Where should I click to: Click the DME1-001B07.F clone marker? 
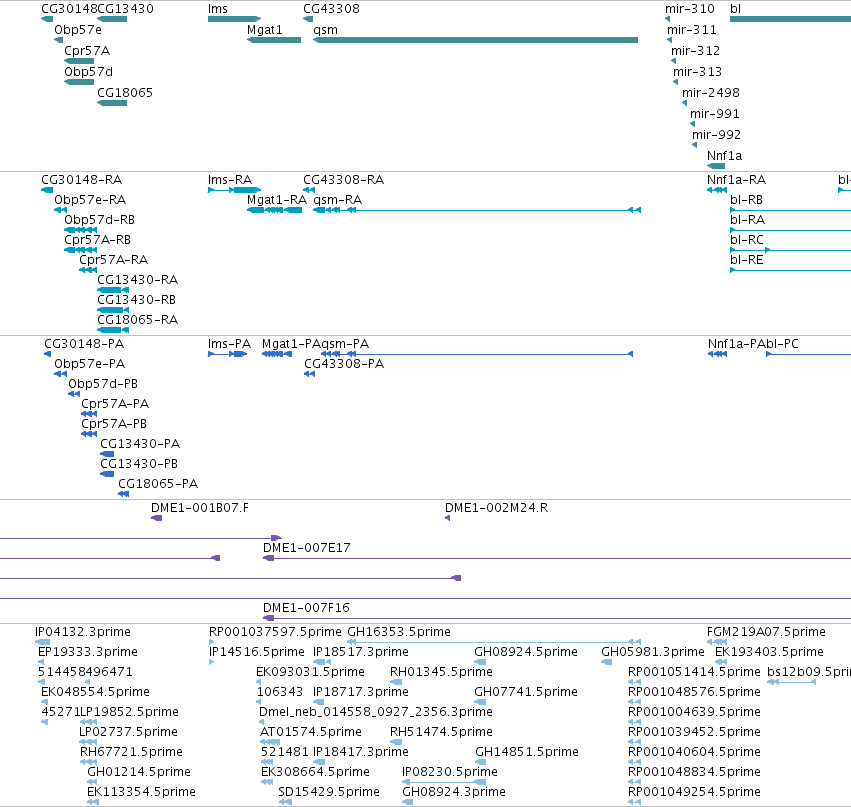tap(156, 518)
